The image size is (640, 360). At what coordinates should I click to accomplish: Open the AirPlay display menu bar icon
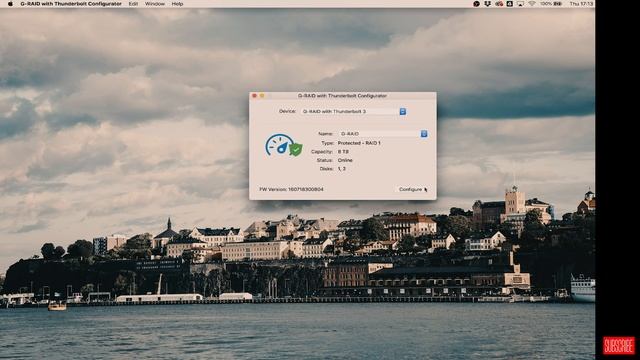click(520, 4)
